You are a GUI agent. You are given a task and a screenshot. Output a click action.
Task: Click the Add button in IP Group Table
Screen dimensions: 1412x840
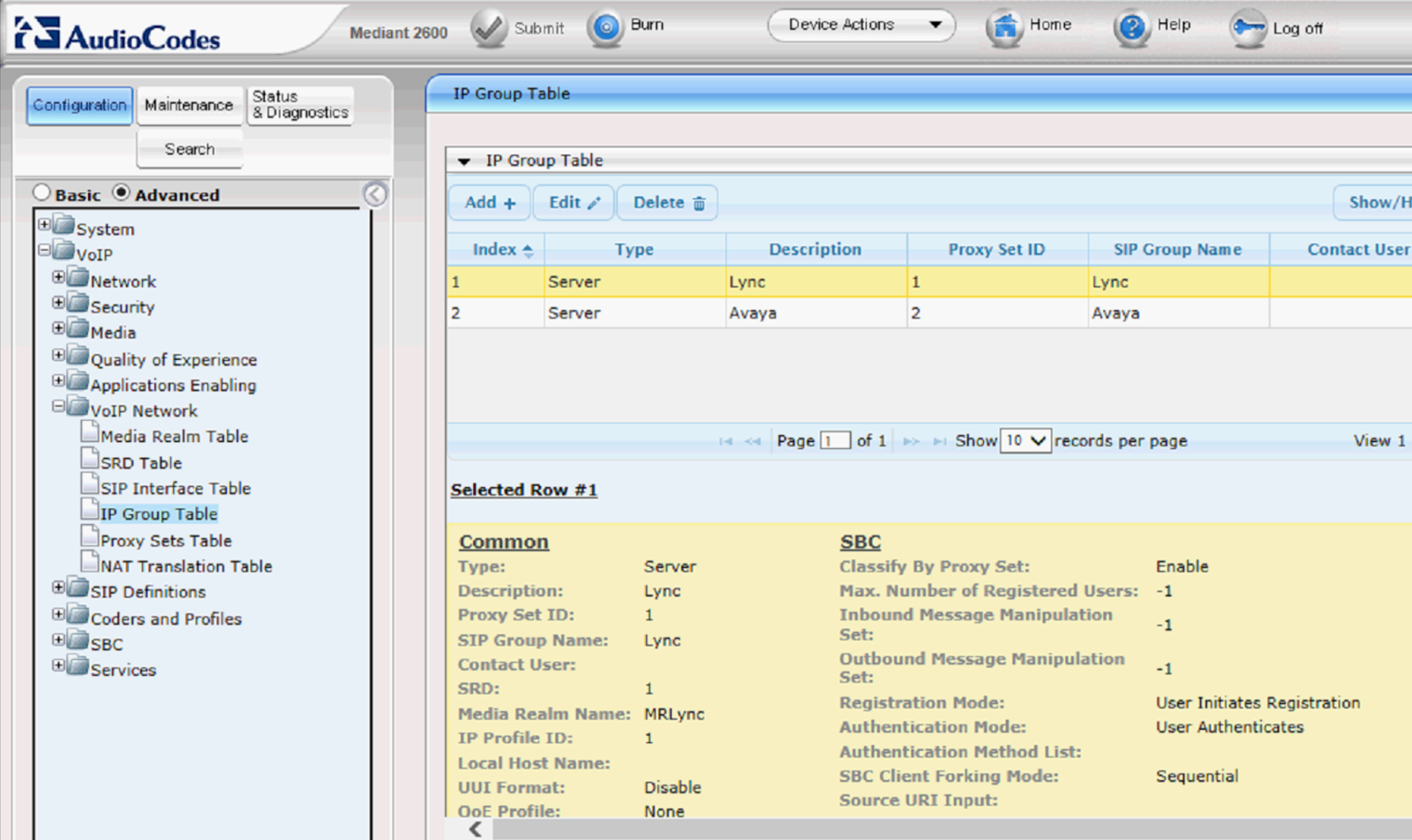[x=488, y=202]
